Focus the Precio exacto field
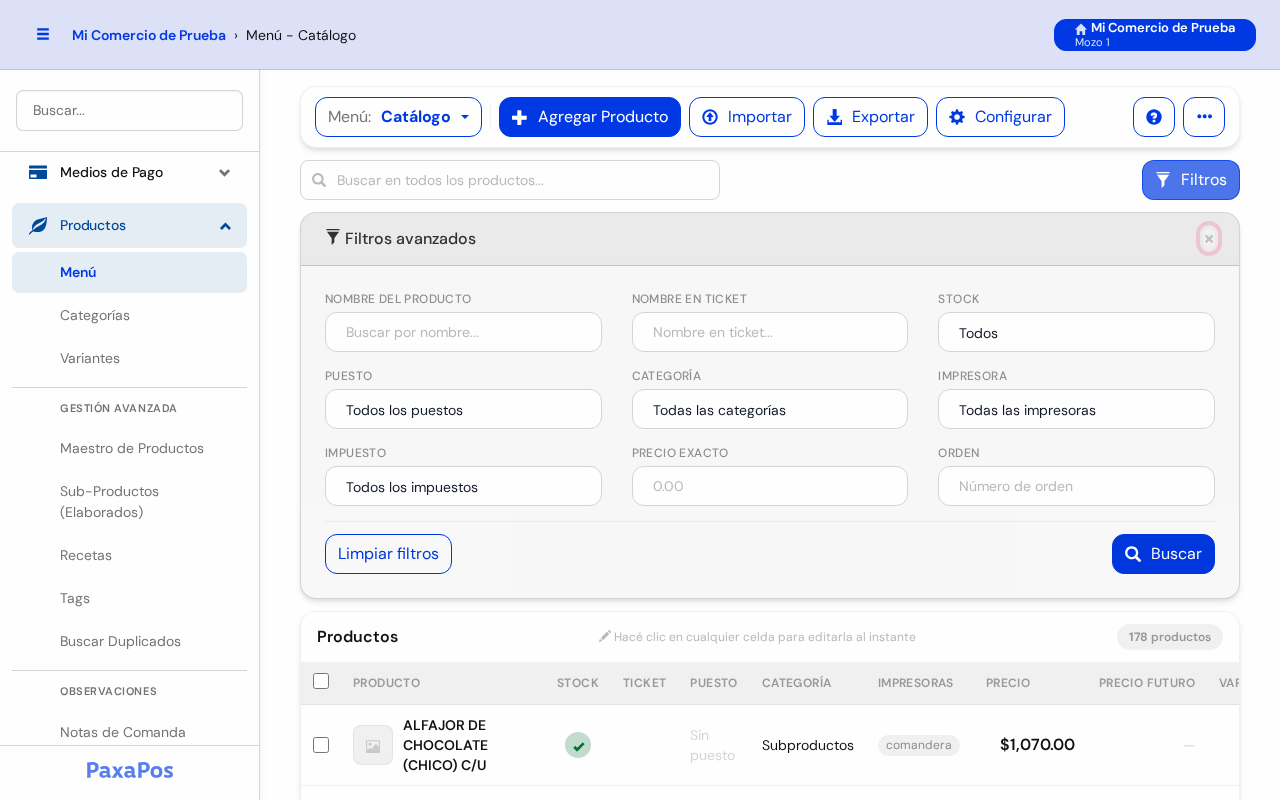The height and width of the screenshot is (800, 1280). (770, 486)
